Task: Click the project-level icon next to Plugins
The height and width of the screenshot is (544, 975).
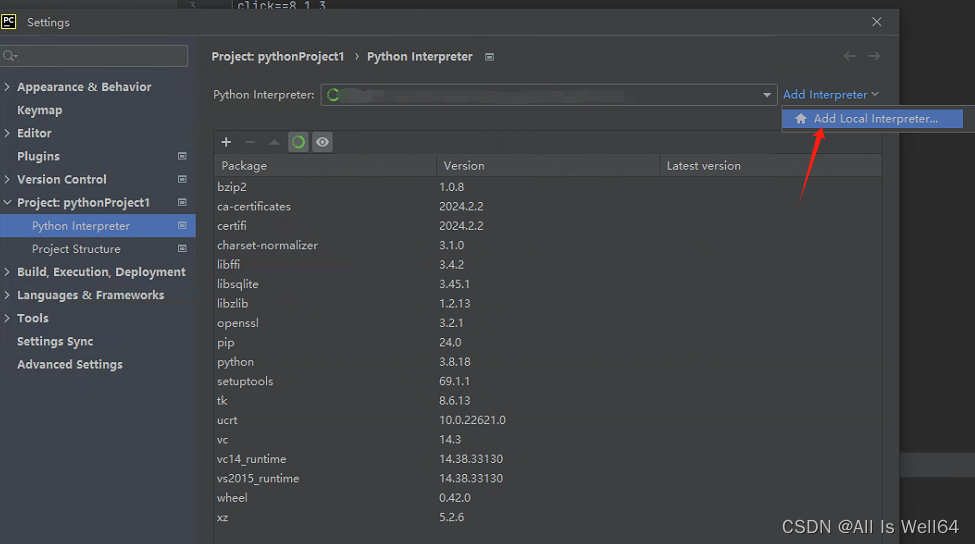Action: click(x=182, y=156)
